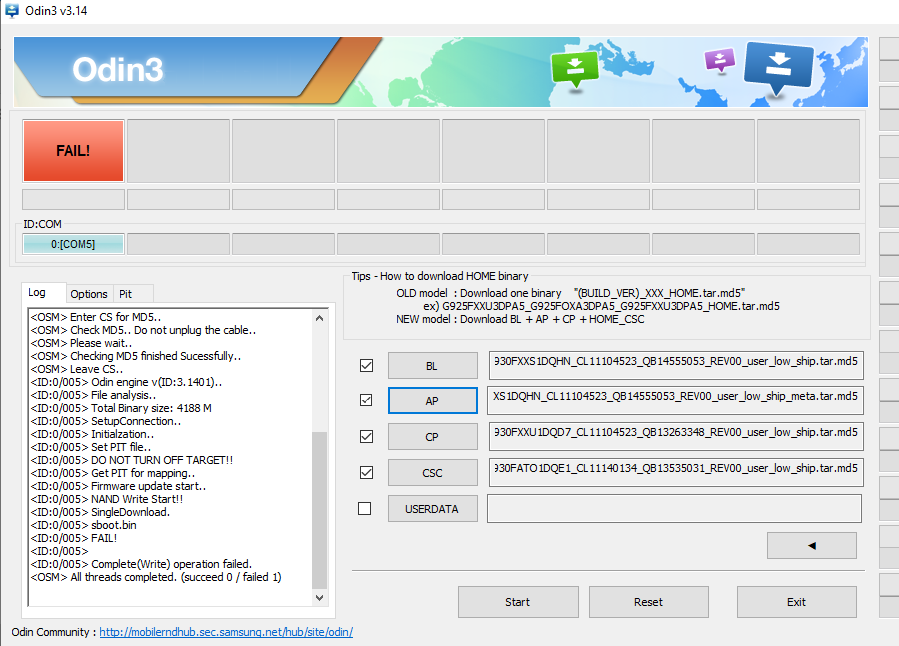Uncheck the BL checkbox
Screen dimensions: 899x646
pos(366,365)
